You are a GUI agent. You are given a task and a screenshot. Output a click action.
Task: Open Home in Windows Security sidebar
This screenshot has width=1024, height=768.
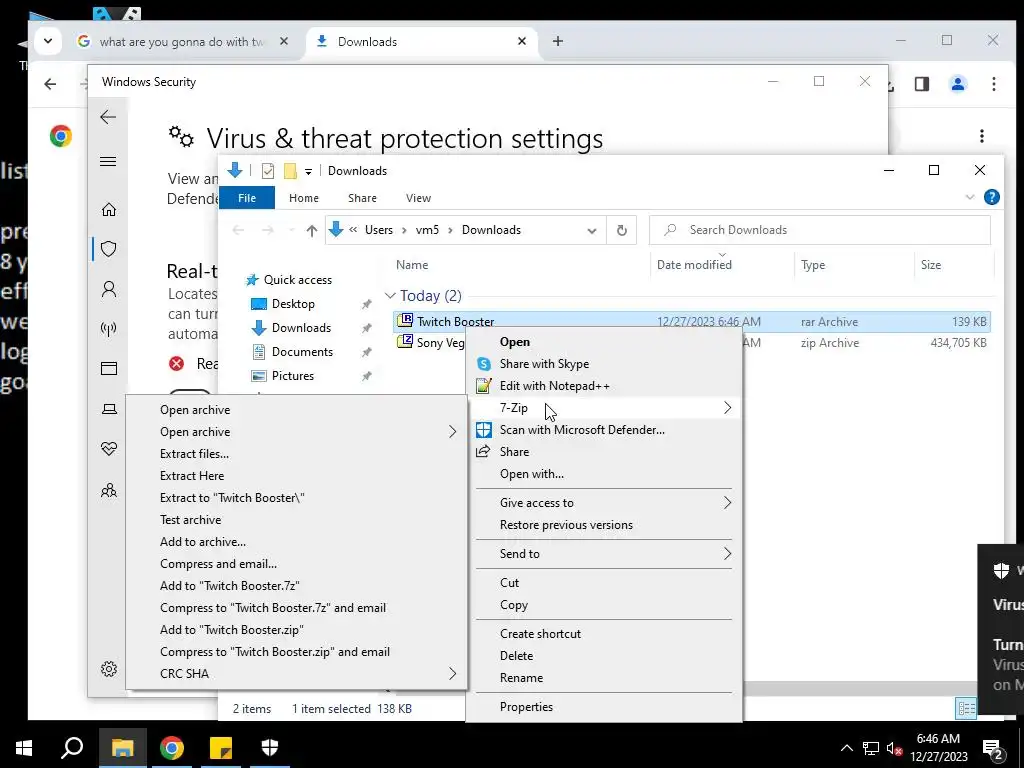pos(108,210)
